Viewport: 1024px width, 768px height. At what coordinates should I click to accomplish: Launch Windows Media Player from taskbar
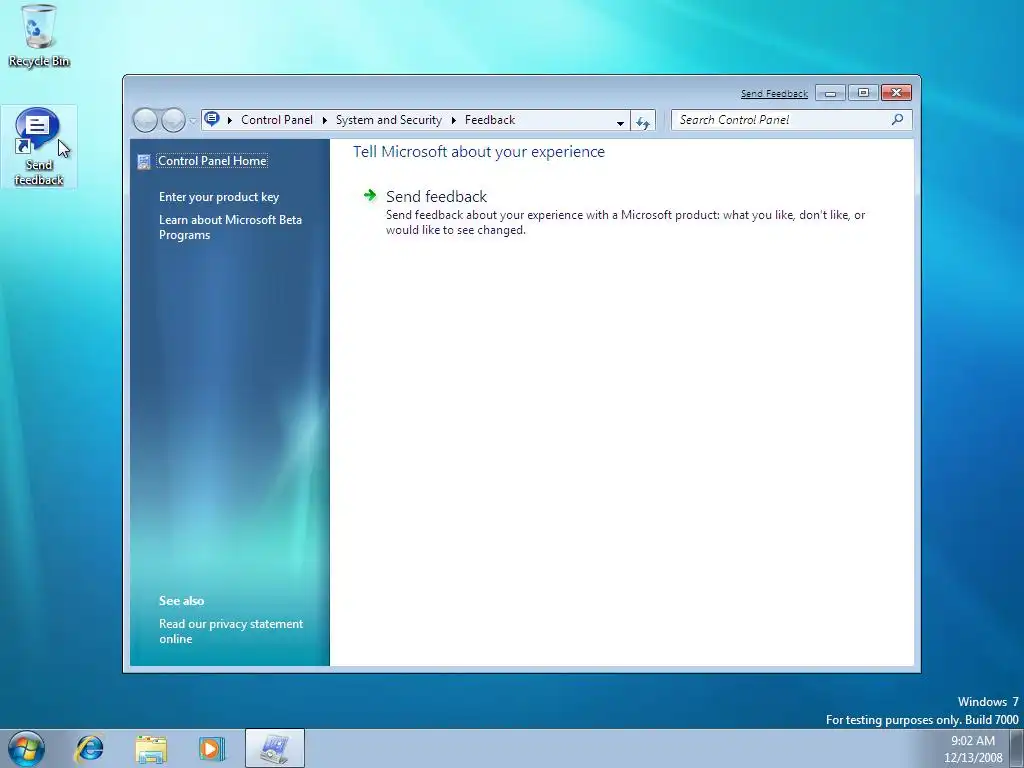212,748
